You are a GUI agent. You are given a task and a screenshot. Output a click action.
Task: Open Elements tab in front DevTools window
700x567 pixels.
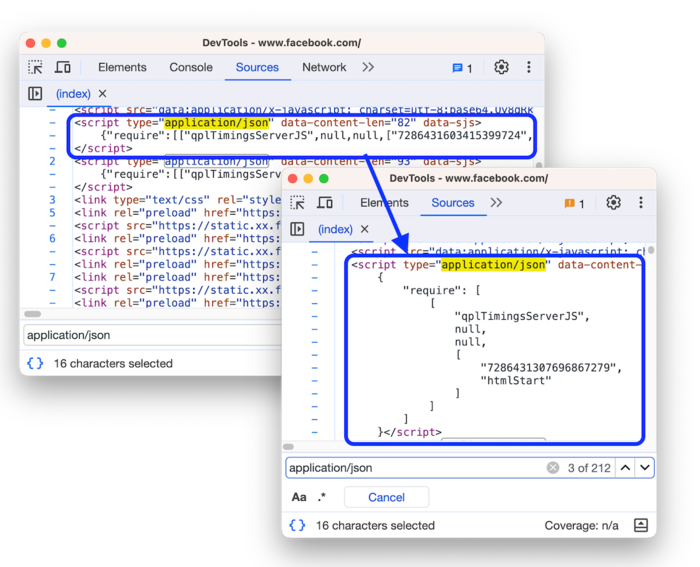(x=384, y=203)
